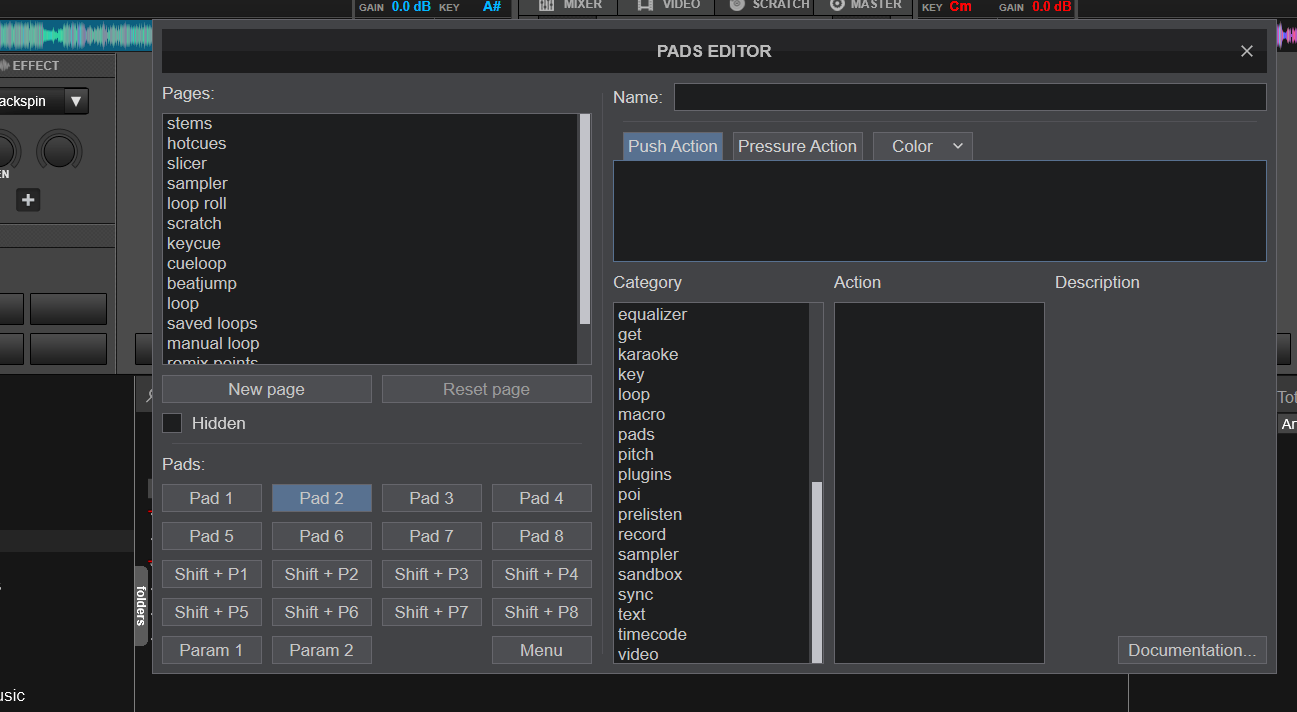Choose the macro category
1297x712 pixels.
tap(711, 415)
